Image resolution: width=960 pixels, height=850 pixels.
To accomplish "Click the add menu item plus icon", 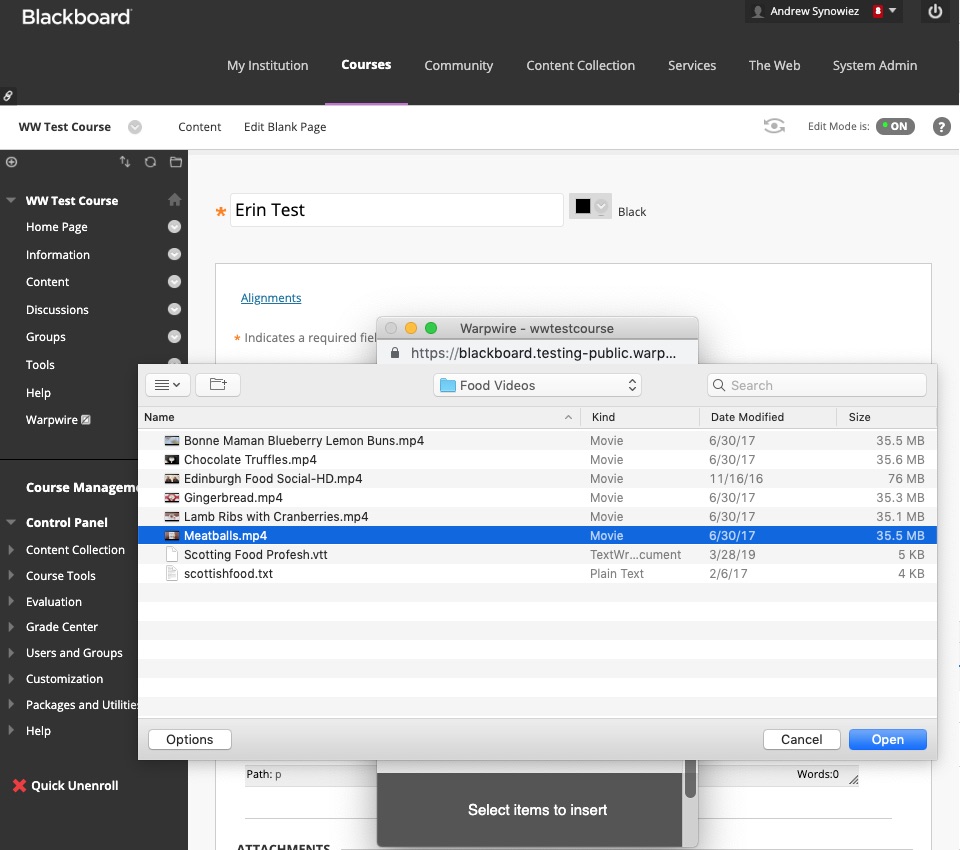I will click(x=12, y=162).
